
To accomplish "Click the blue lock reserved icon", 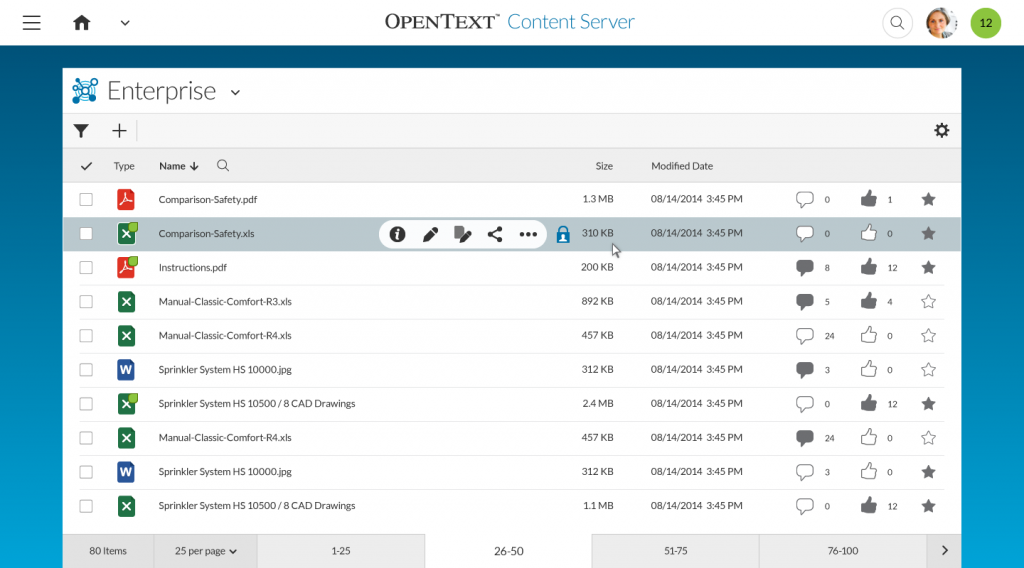I will pos(563,234).
